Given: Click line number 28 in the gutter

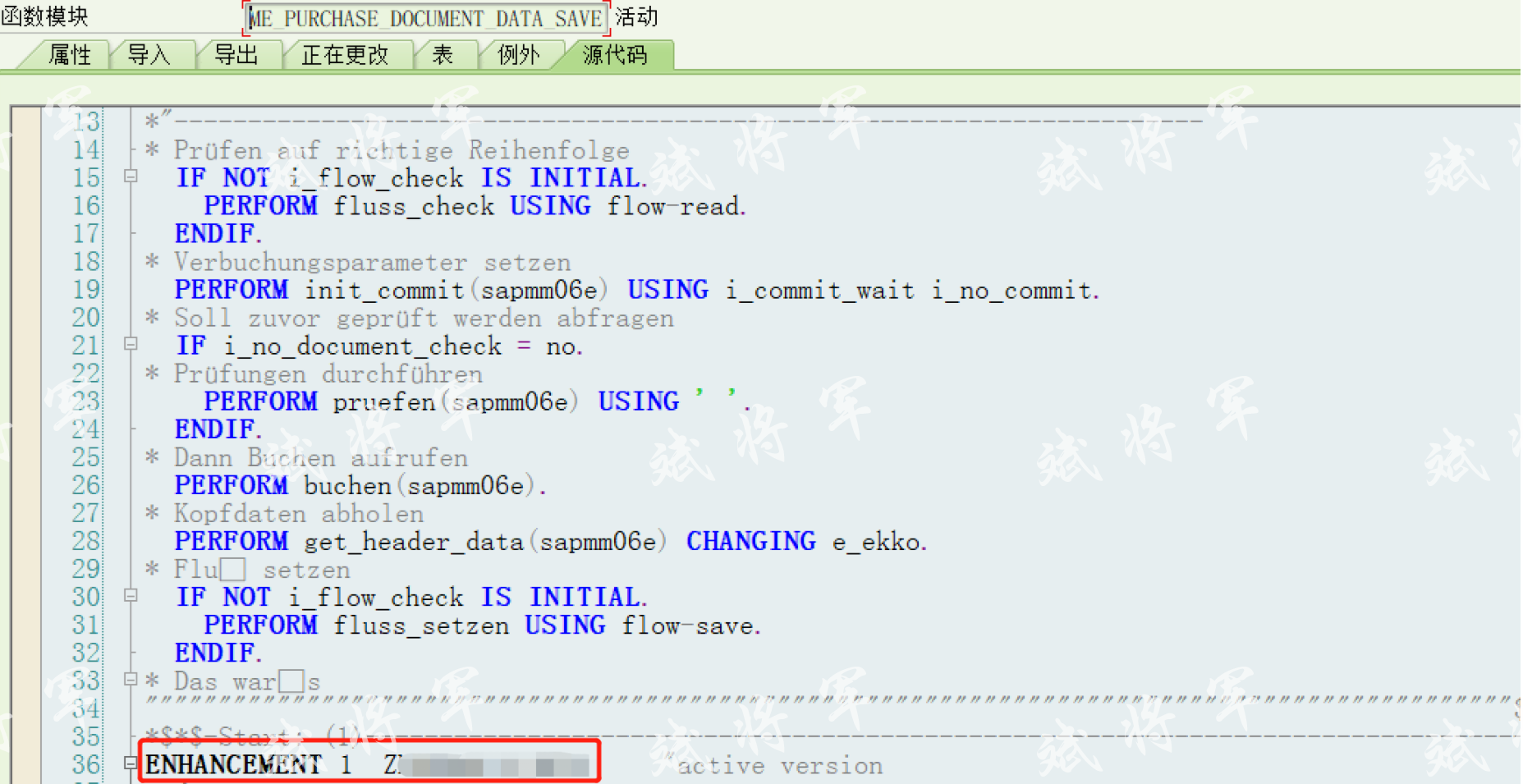Looking at the screenshot, I should point(86,540).
